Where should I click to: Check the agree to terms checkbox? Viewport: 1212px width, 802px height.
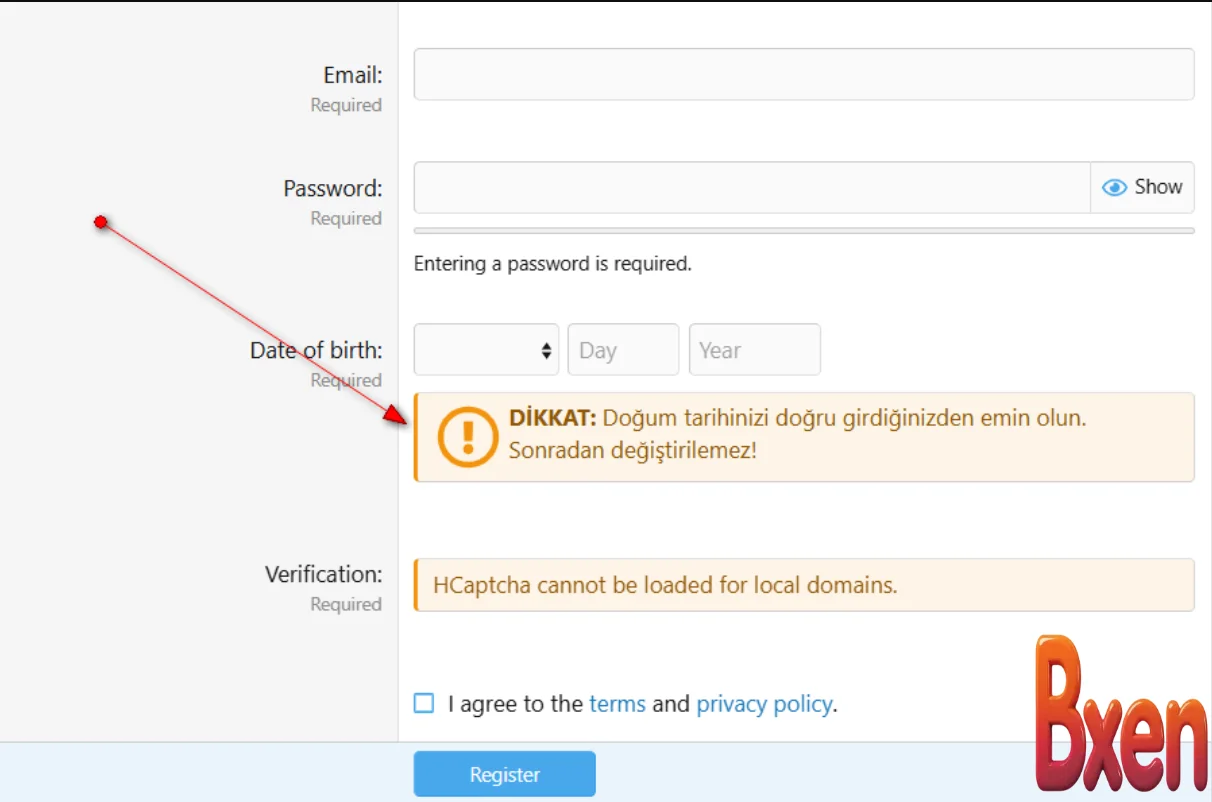[x=424, y=703]
